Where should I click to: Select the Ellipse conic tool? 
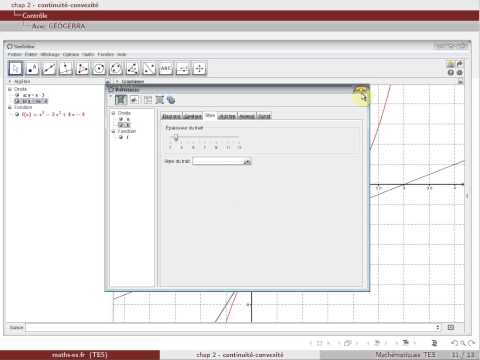116,69
